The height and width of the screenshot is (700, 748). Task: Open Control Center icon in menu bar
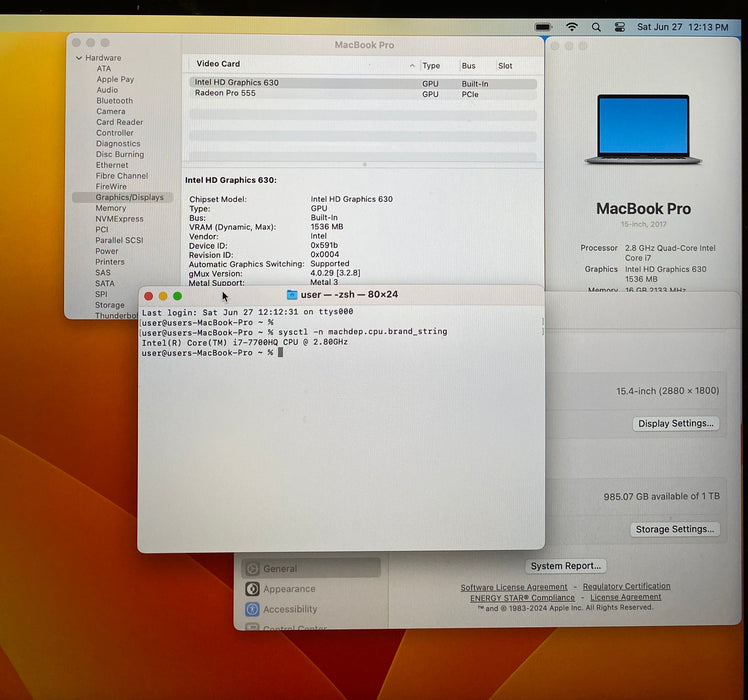(619, 27)
